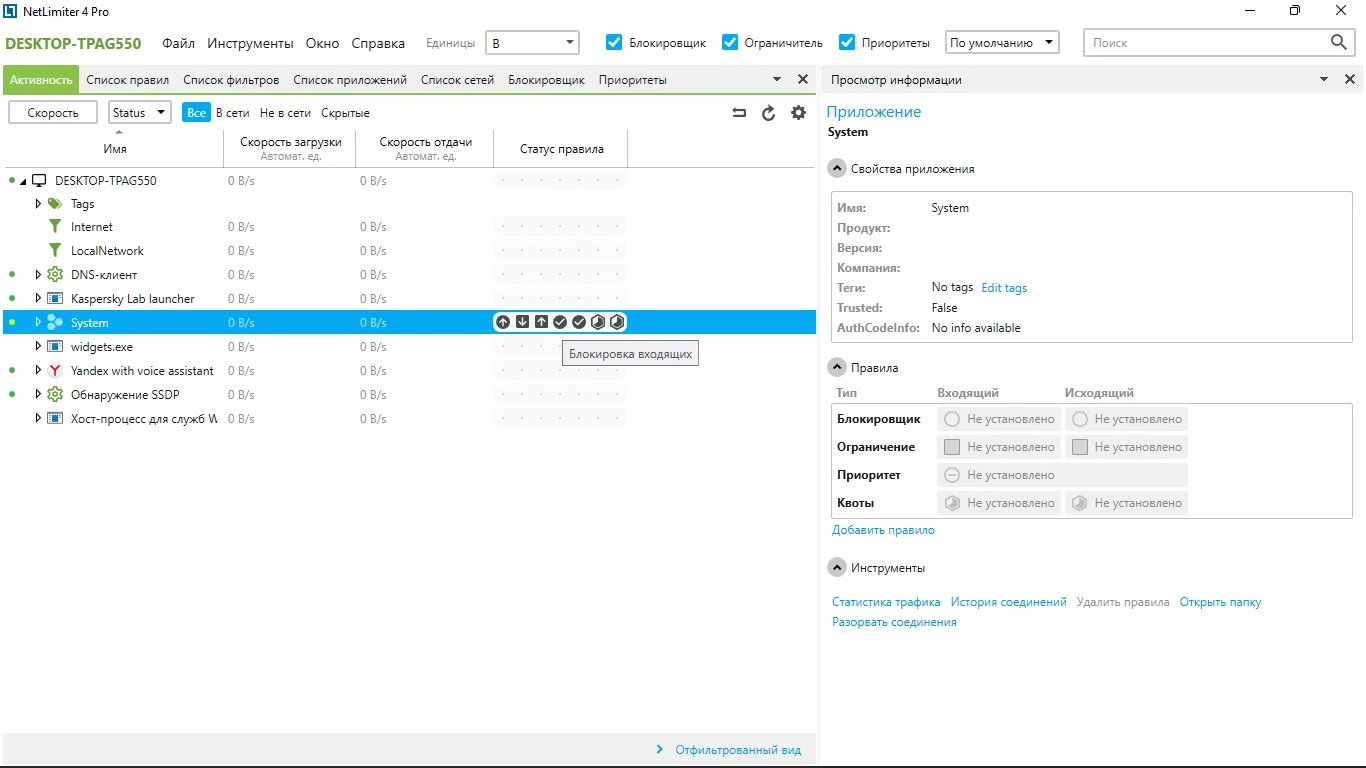Switch to the Список правил tab

point(128,80)
